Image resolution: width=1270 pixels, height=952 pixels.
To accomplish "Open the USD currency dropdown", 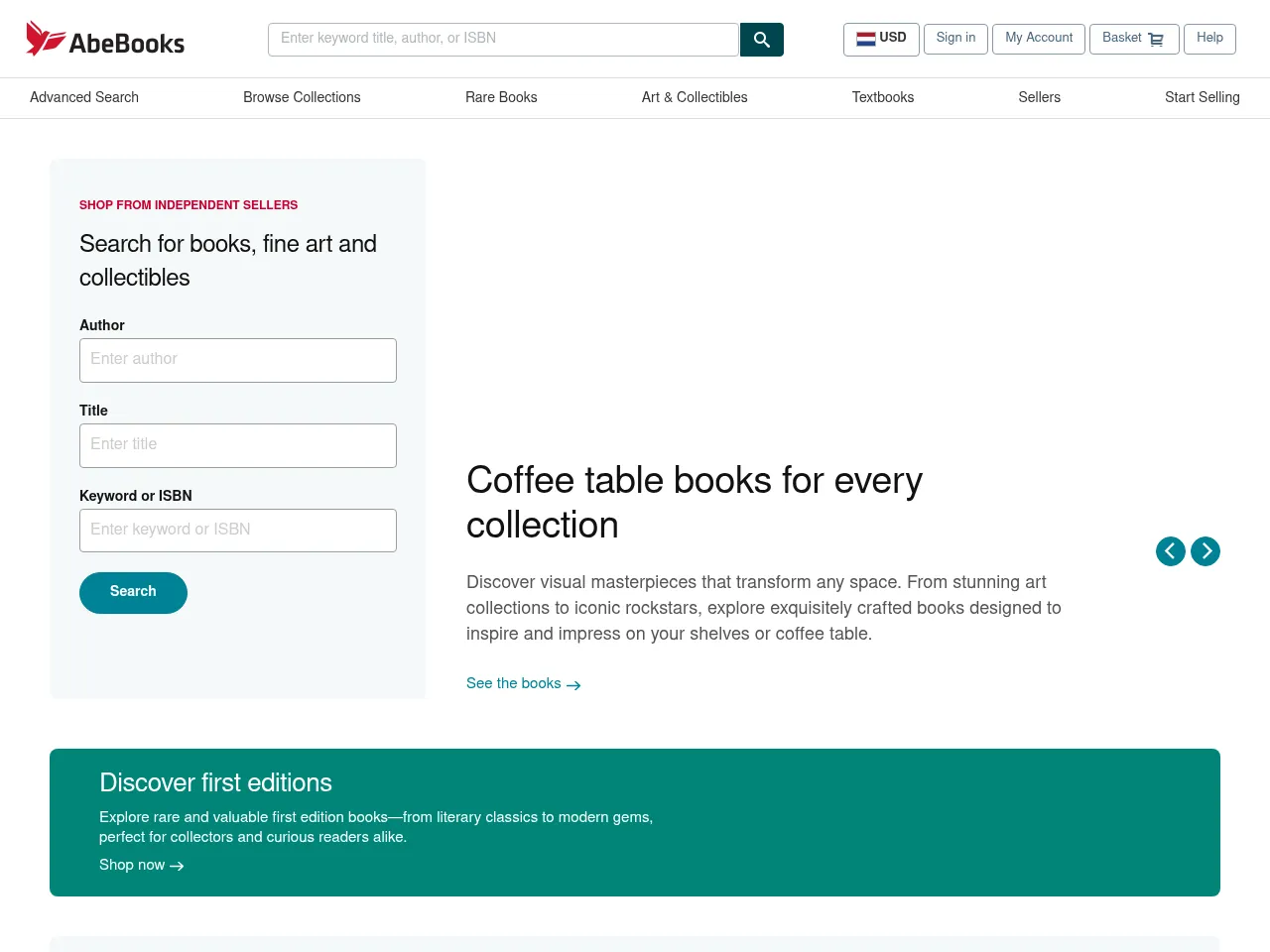I will (x=881, y=39).
